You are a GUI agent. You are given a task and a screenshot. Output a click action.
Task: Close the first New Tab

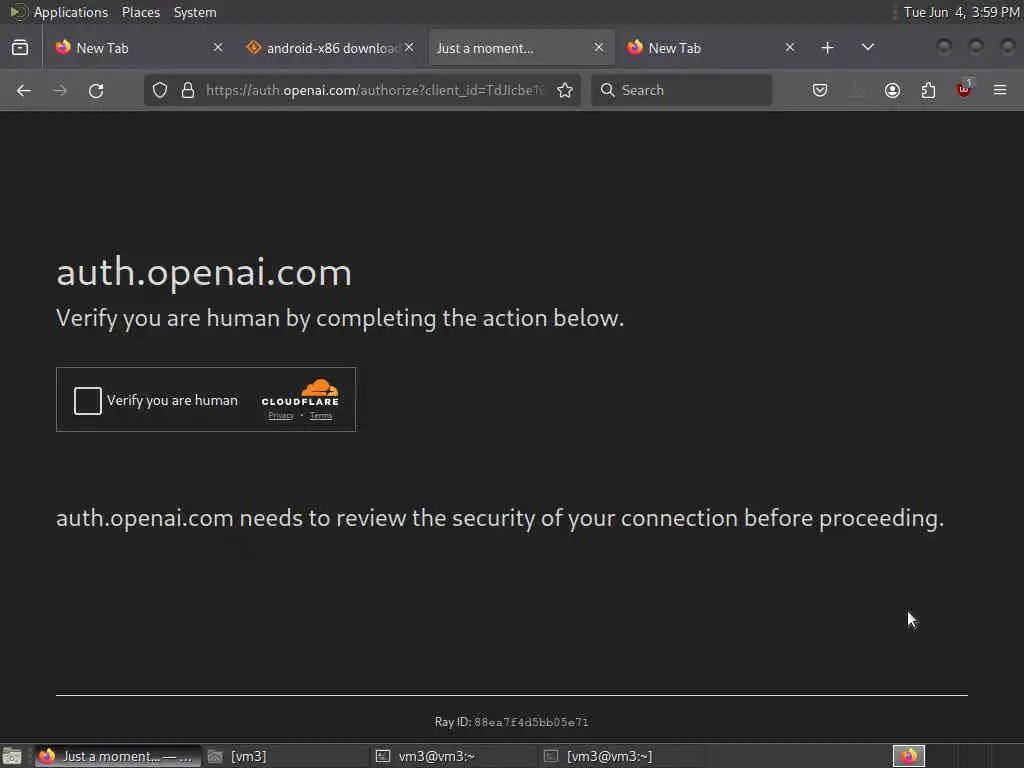click(218, 48)
